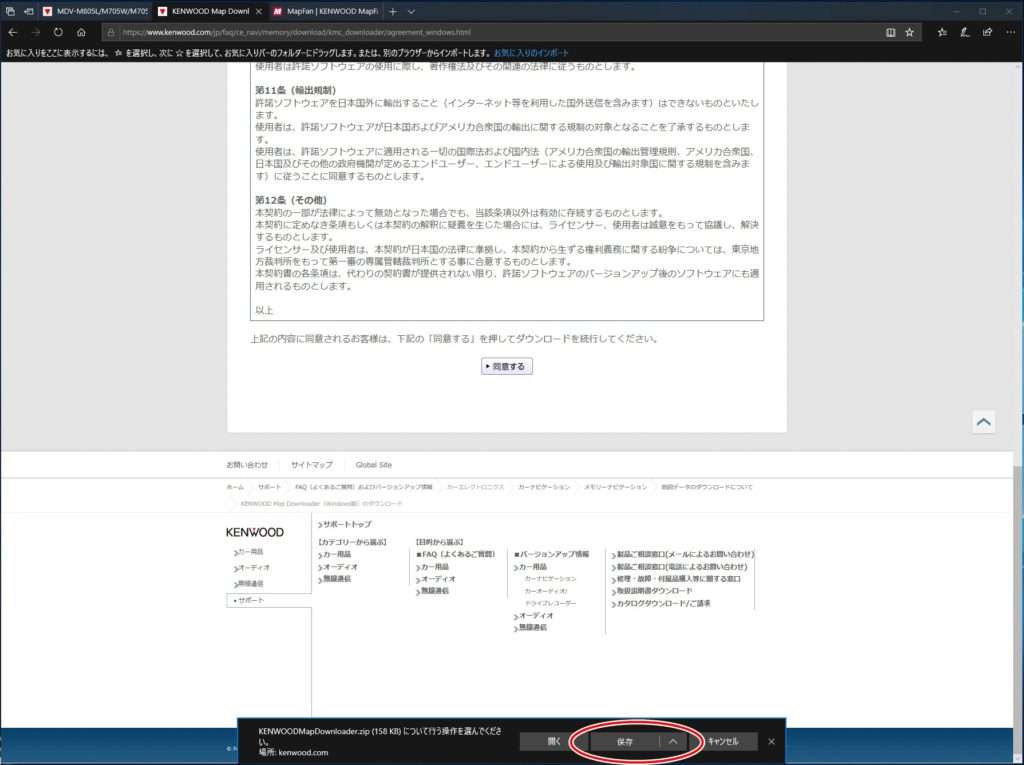
Task: Open the カタログダウンロード/ご請求 link
Action: click(661, 604)
